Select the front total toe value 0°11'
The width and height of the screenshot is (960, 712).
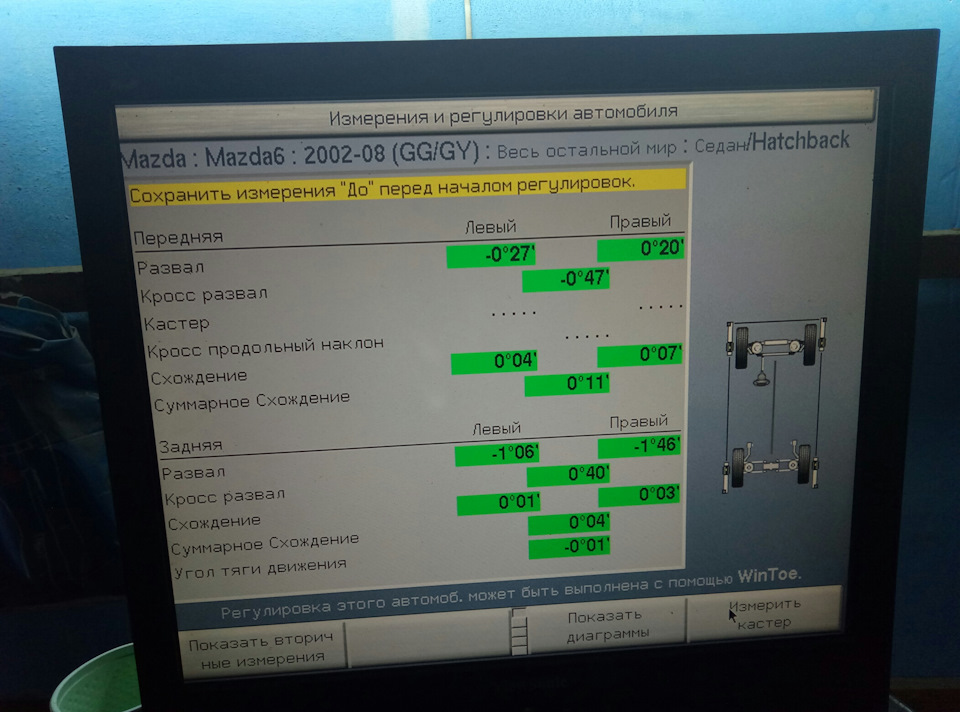click(x=568, y=384)
